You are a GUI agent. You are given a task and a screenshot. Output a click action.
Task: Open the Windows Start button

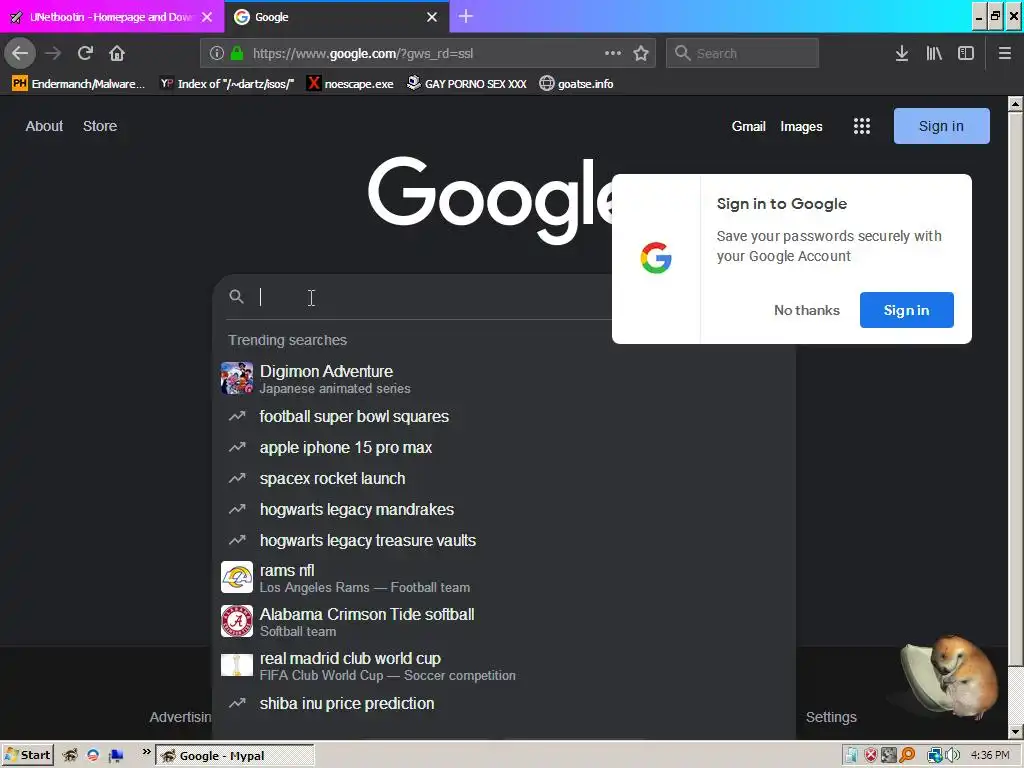[x=27, y=756]
